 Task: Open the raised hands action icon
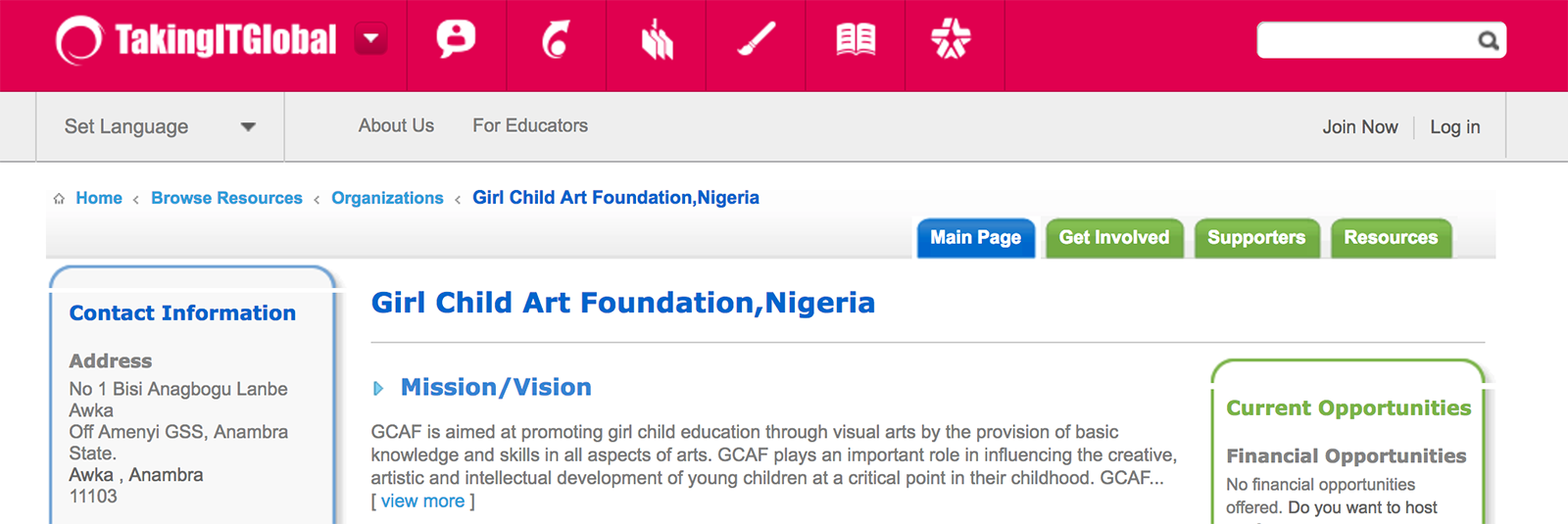point(657,40)
